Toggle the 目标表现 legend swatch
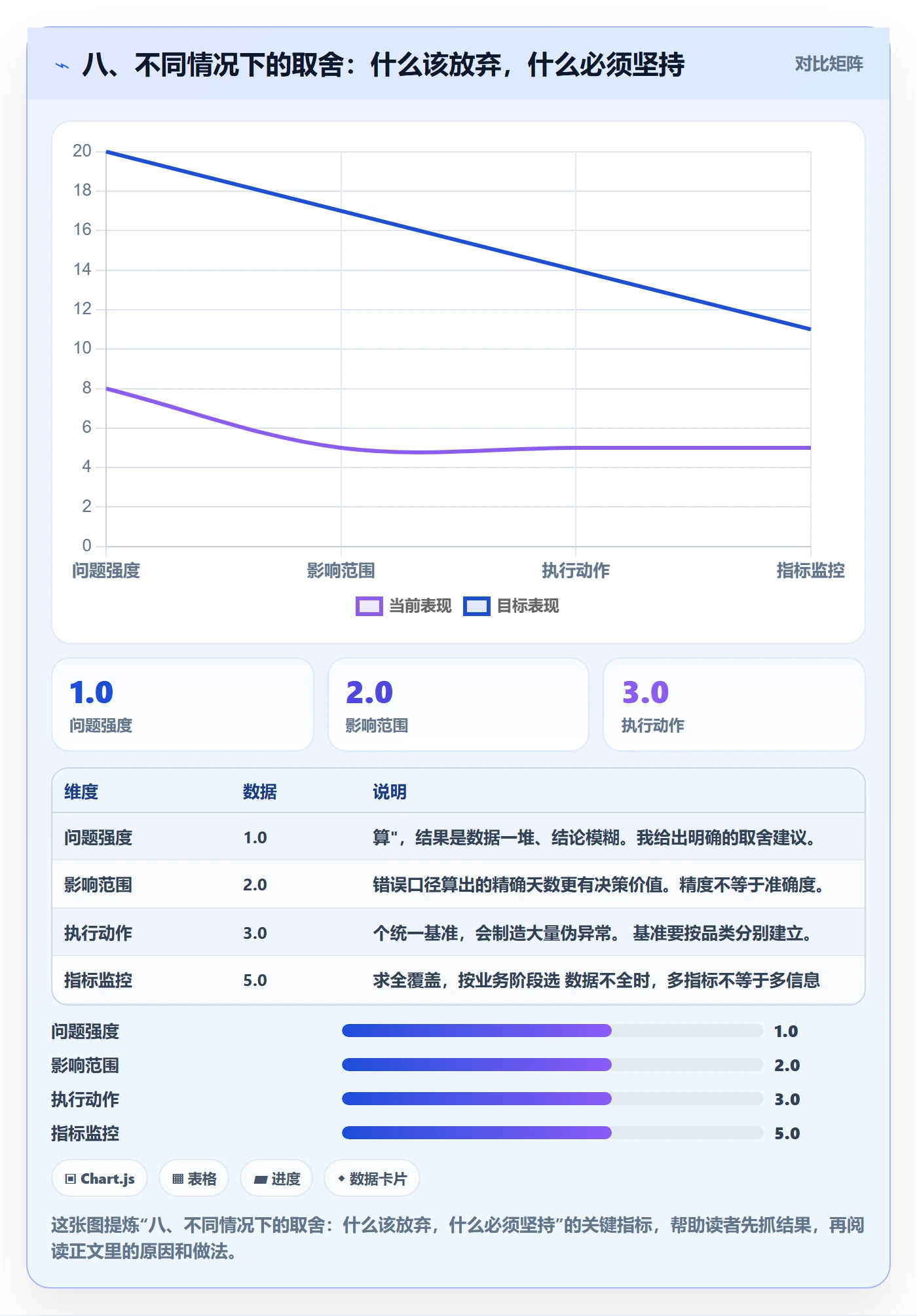The width and height of the screenshot is (917, 1316). [x=476, y=606]
